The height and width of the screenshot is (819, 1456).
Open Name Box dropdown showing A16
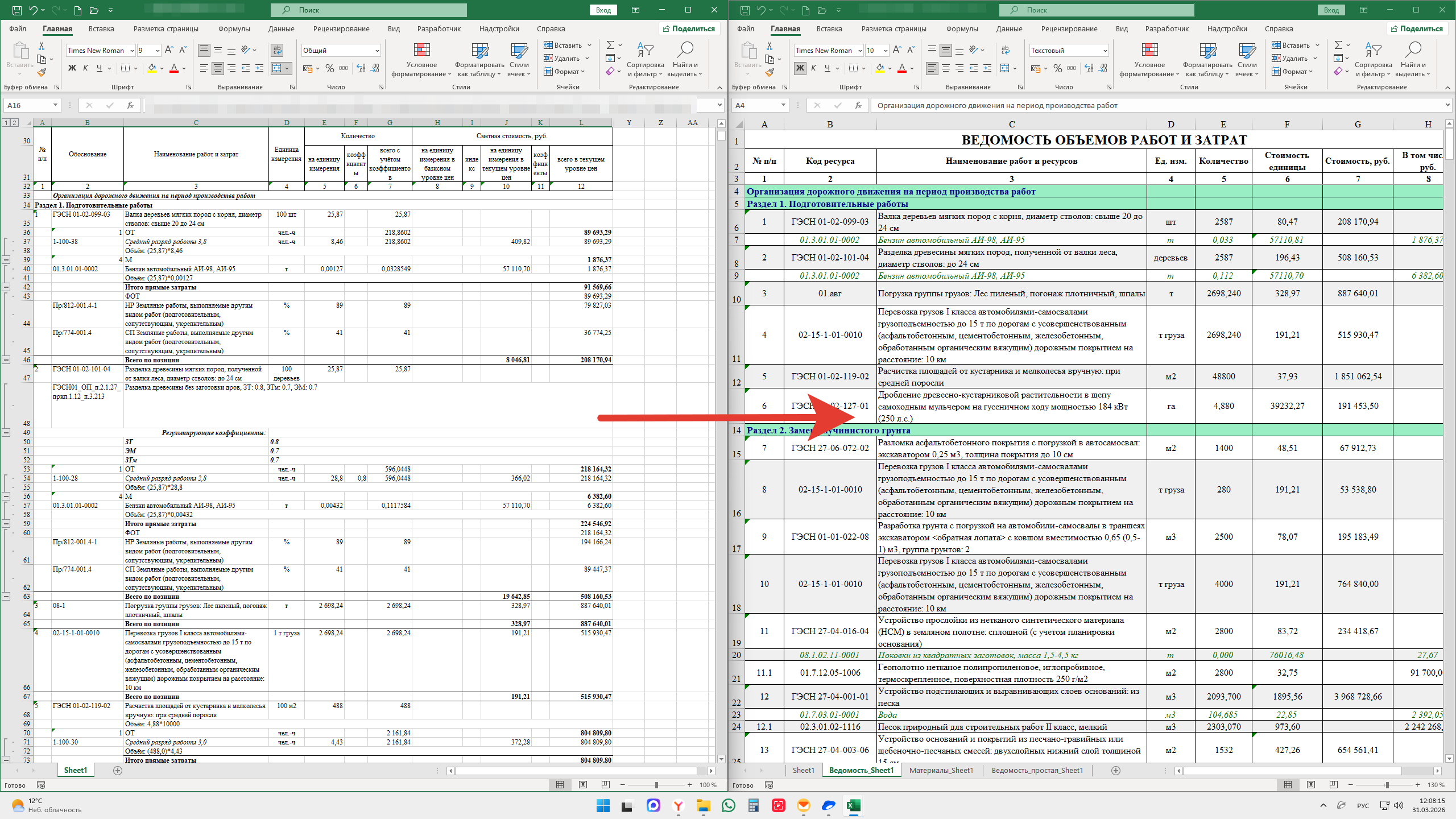pos(55,105)
